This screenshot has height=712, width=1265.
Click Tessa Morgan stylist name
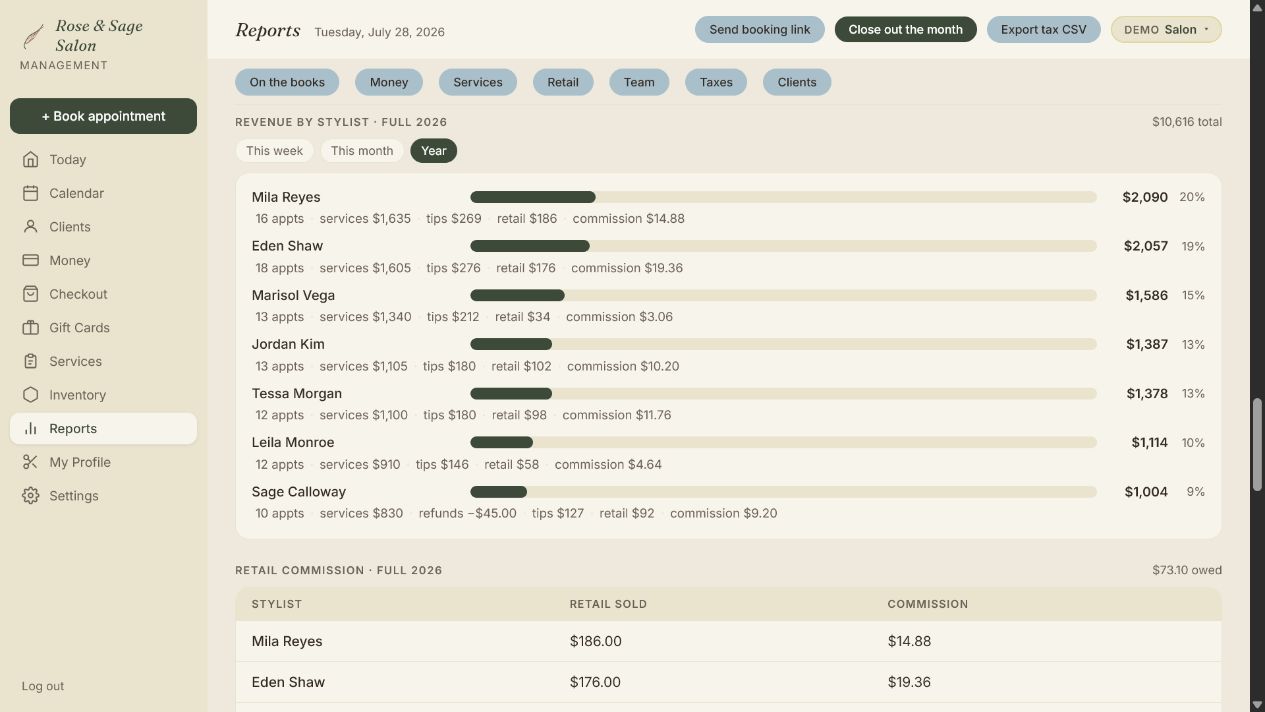point(297,393)
